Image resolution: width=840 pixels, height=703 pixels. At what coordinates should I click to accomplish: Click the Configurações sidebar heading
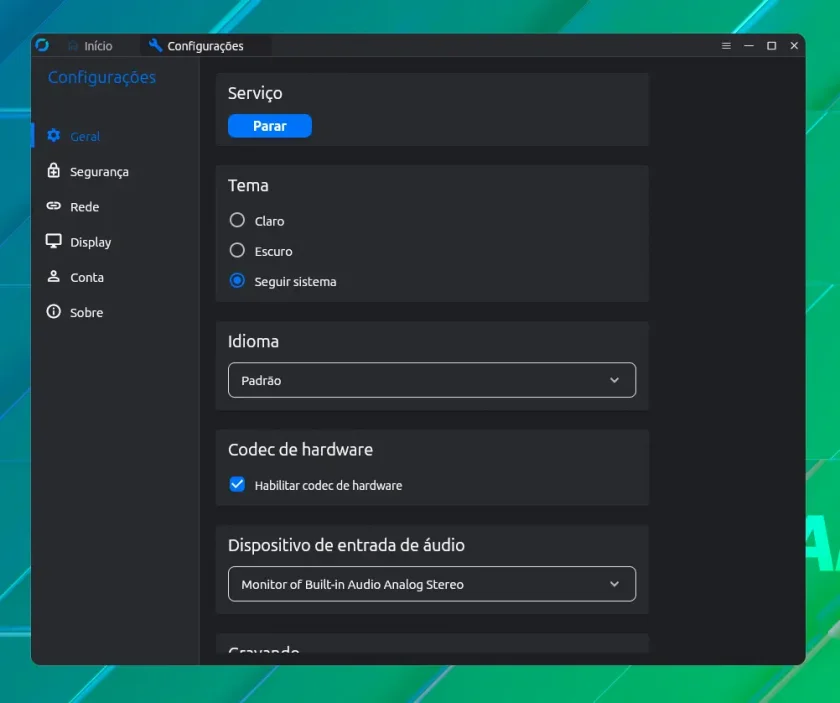click(x=102, y=78)
